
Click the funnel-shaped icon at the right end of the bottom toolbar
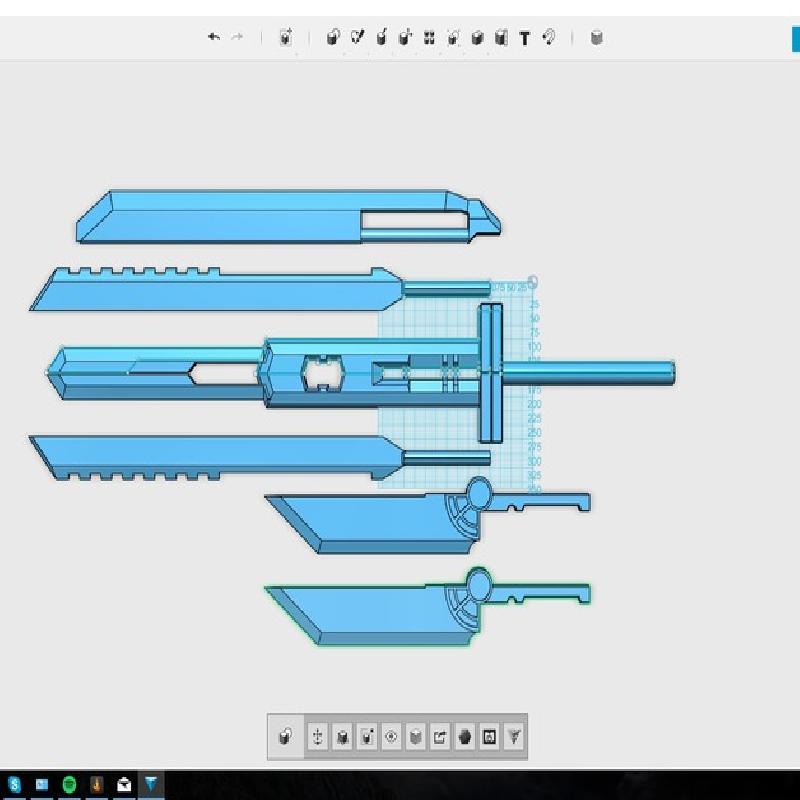[514, 737]
